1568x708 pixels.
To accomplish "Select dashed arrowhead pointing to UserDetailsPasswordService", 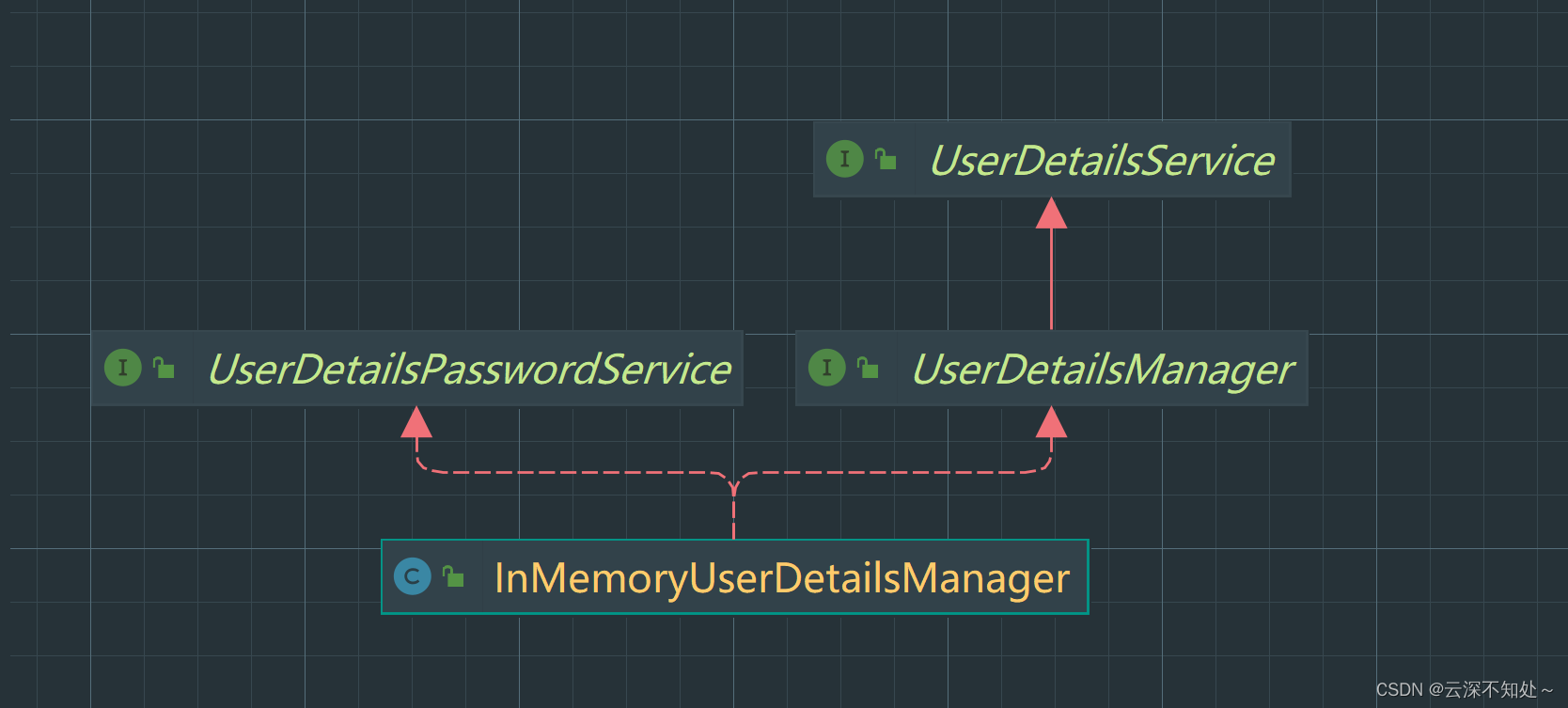I will [x=416, y=422].
